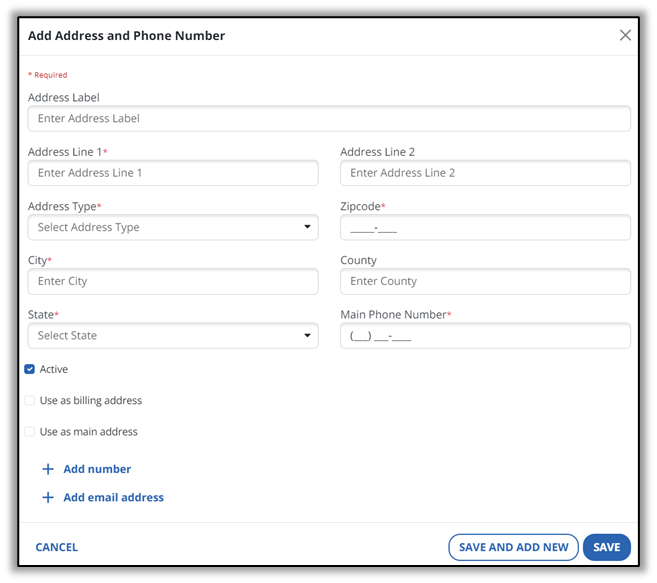Viewport: 657px width, 583px height.
Task: Click the plus icon beside Add number
Action: pyautogui.click(x=47, y=469)
